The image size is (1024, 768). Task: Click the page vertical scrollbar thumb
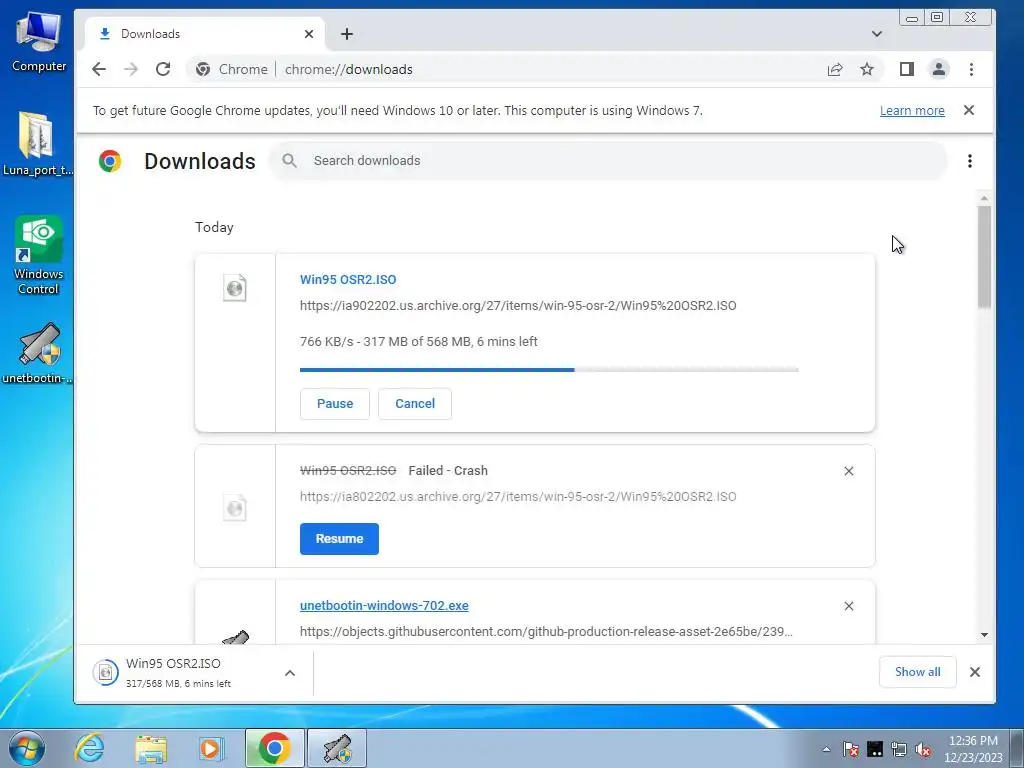984,257
